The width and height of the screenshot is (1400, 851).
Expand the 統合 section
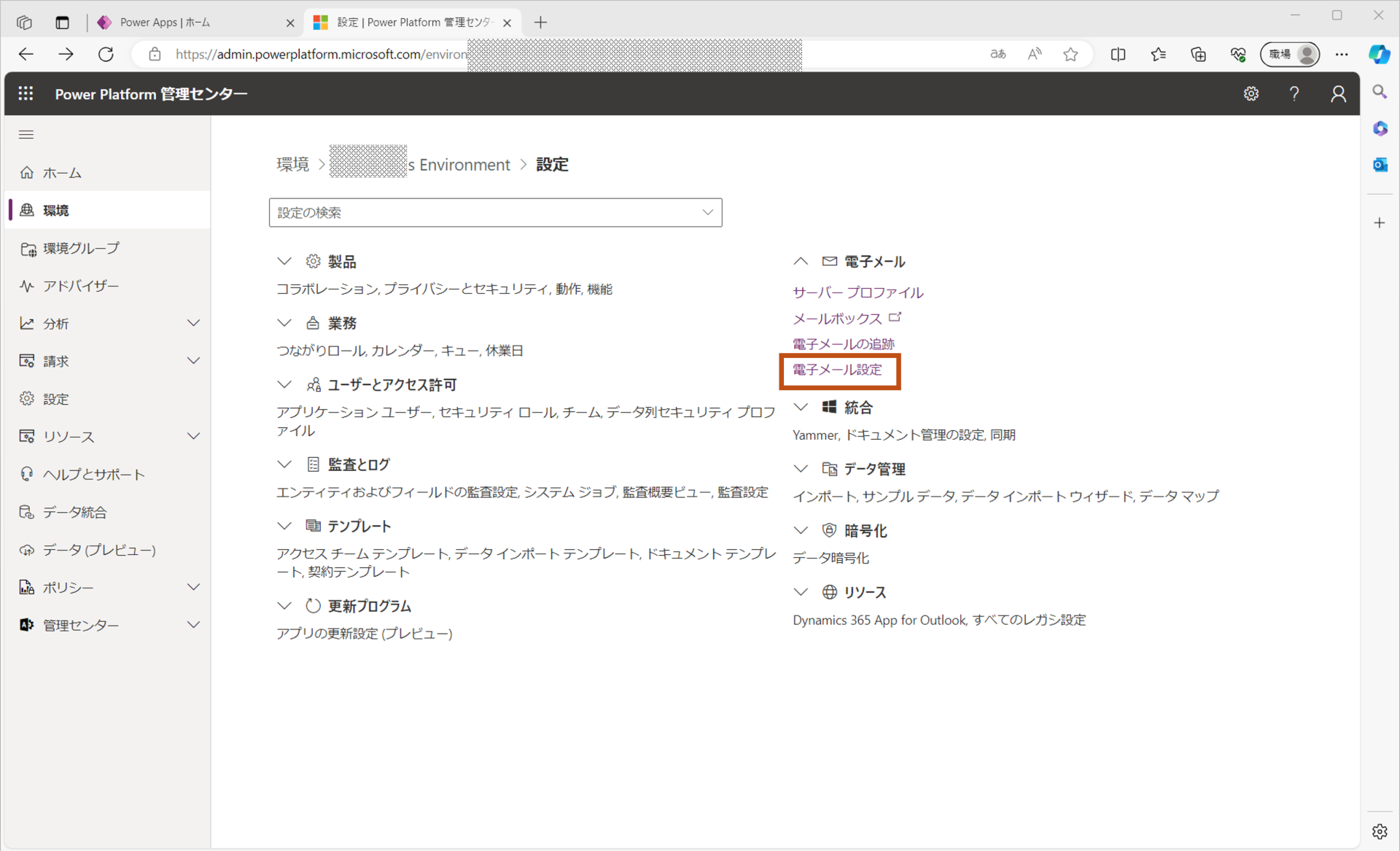[x=801, y=407]
